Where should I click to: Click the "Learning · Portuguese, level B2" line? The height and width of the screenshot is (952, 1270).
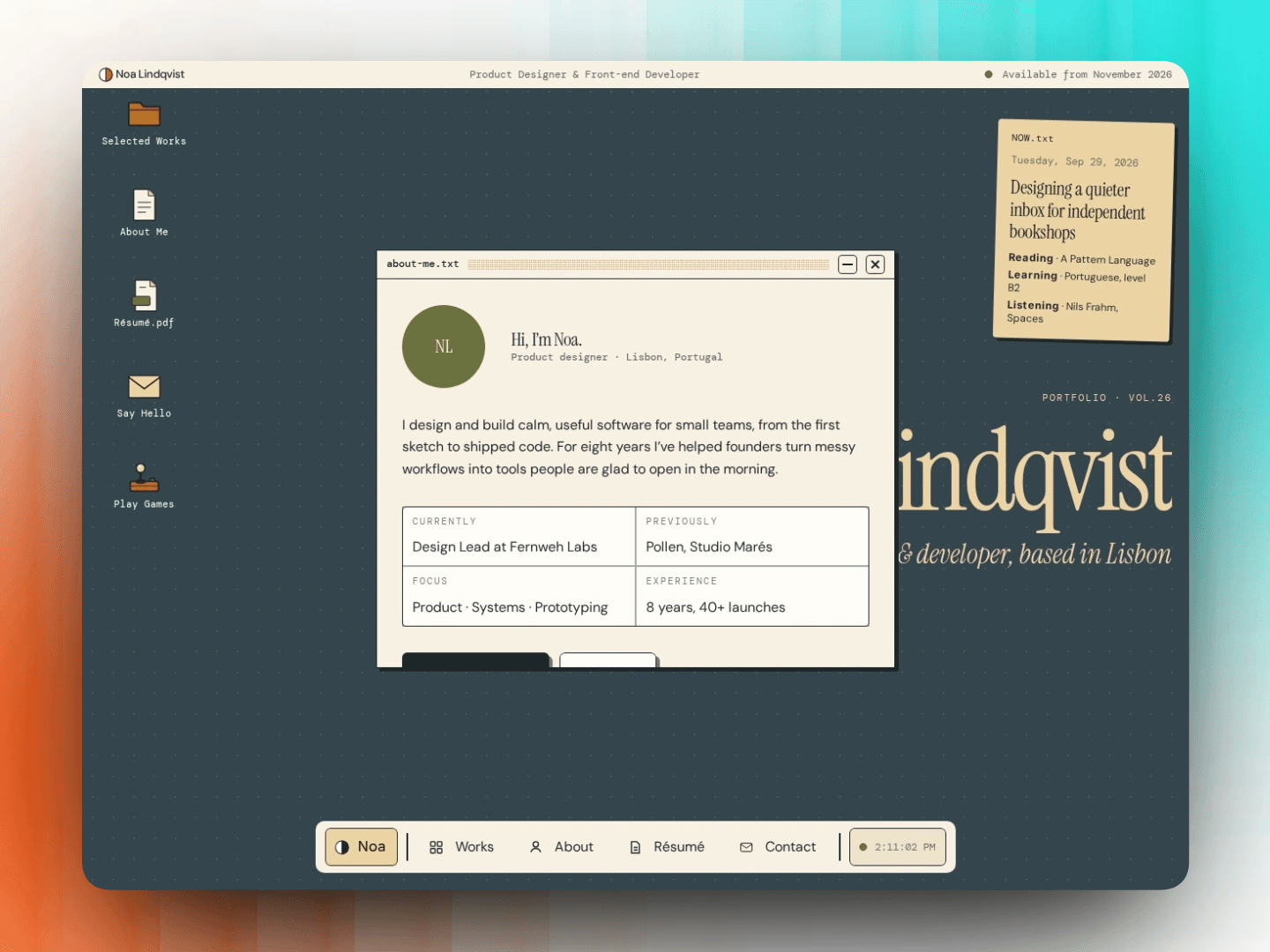click(x=1077, y=281)
